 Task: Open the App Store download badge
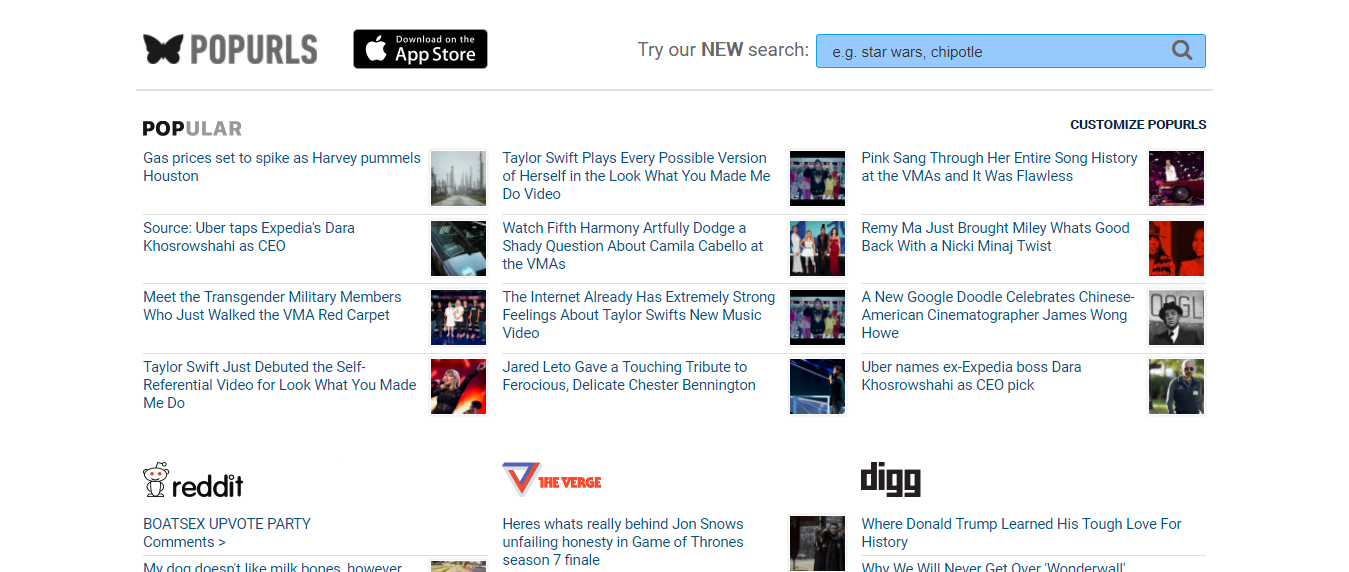[x=420, y=49]
